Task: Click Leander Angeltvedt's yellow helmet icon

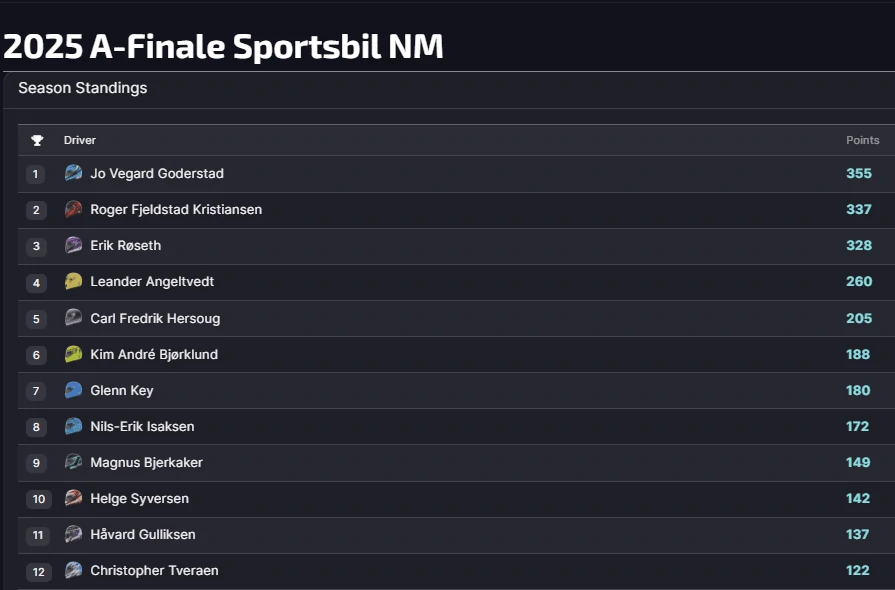Action: [73, 282]
